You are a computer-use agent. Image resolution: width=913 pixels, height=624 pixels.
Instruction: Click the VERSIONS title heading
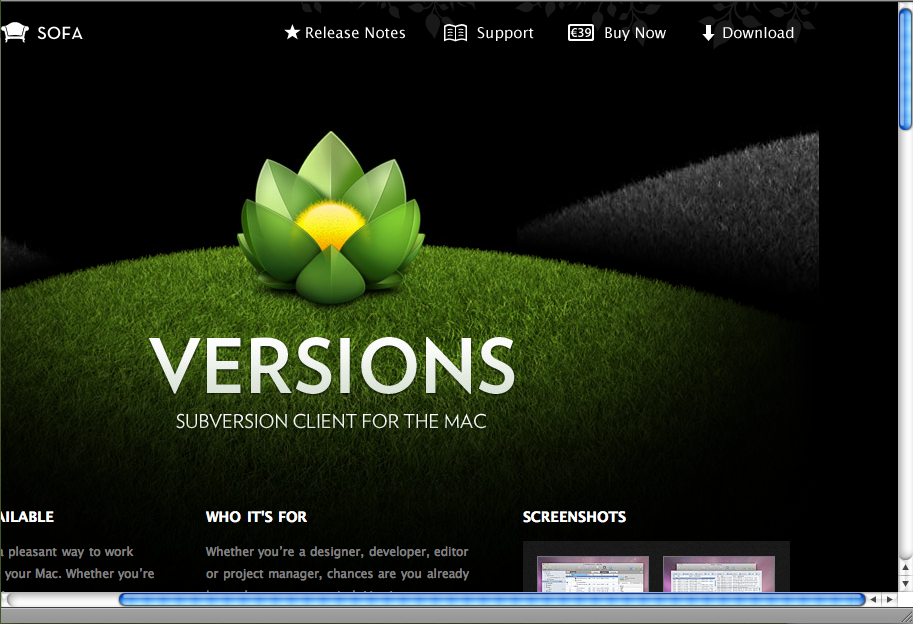(332, 366)
